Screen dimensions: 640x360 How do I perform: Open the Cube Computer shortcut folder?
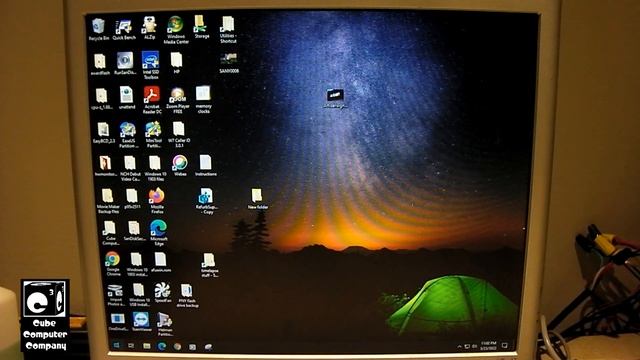tap(110, 233)
